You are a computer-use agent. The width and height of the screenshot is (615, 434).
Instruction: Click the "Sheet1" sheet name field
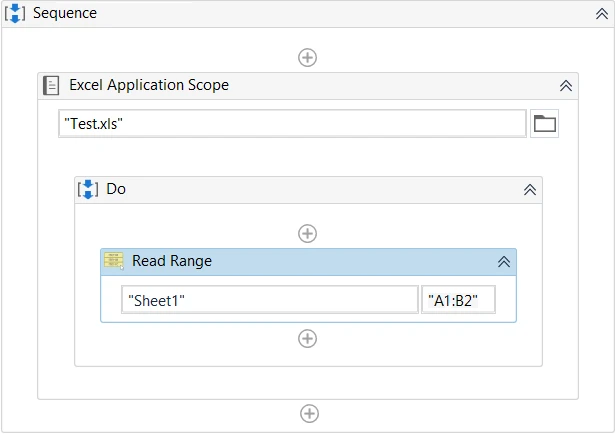[x=269, y=300]
